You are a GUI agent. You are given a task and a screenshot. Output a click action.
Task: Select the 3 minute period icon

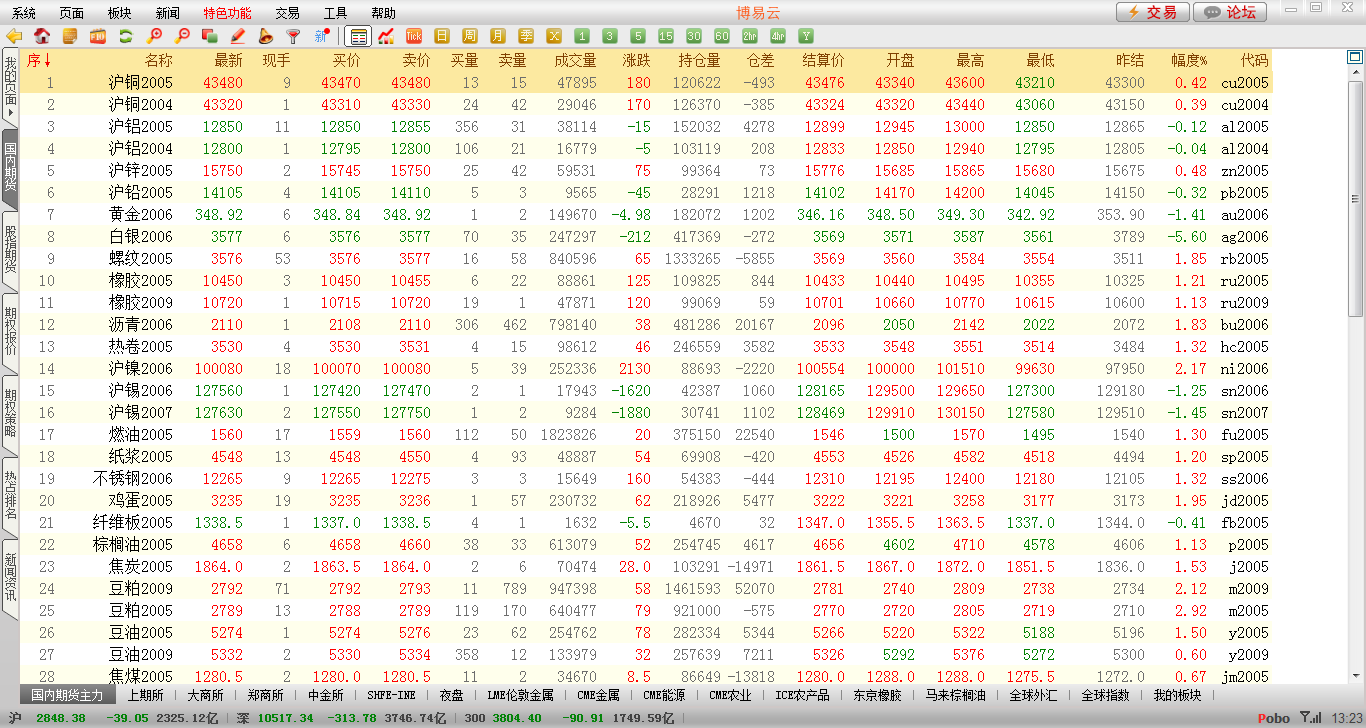click(610, 36)
